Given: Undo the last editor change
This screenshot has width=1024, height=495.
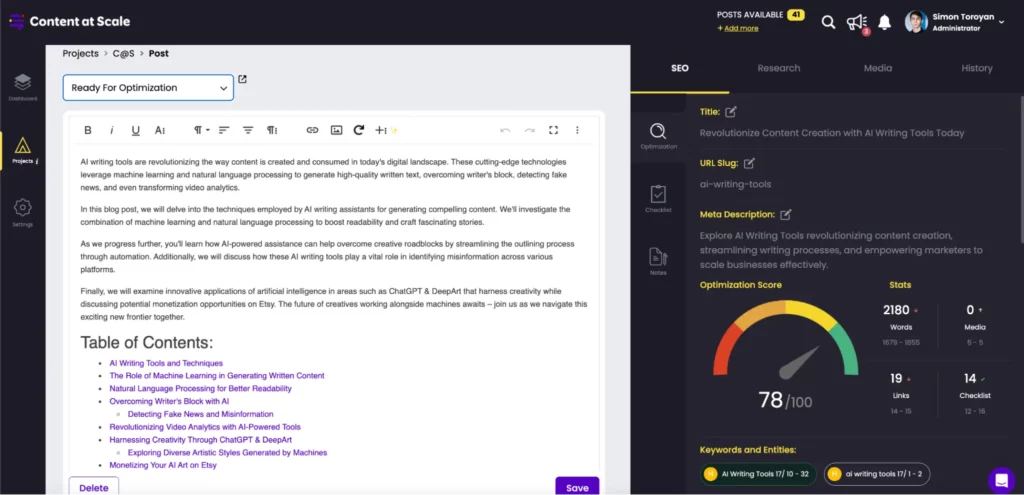Looking at the screenshot, I should tap(505, 130).
